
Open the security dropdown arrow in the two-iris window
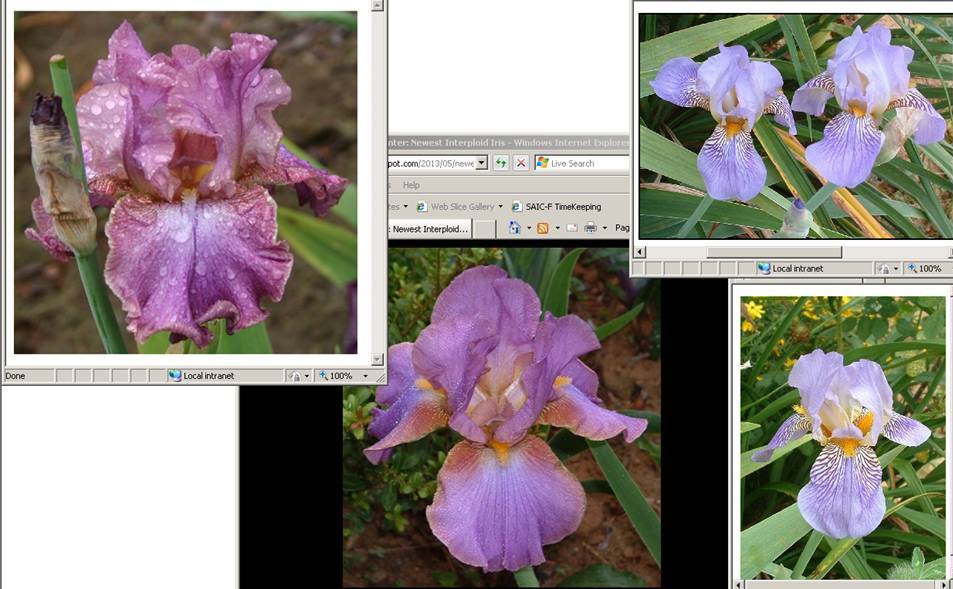896,269
